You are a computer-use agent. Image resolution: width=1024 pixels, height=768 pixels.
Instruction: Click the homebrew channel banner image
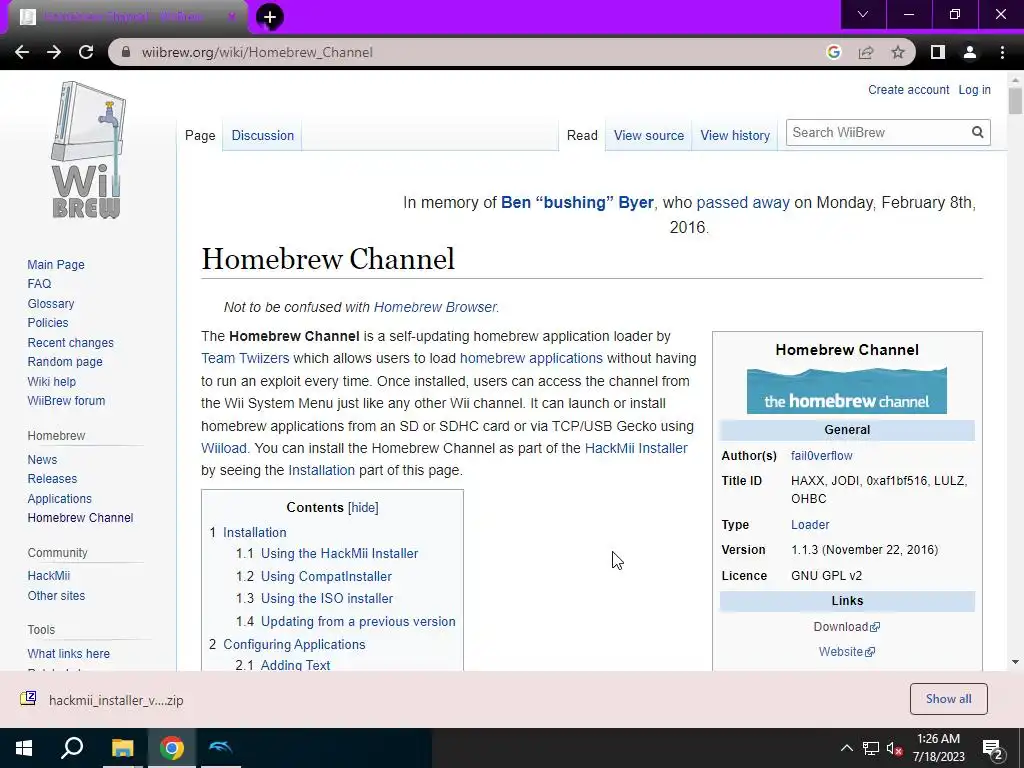847,391
